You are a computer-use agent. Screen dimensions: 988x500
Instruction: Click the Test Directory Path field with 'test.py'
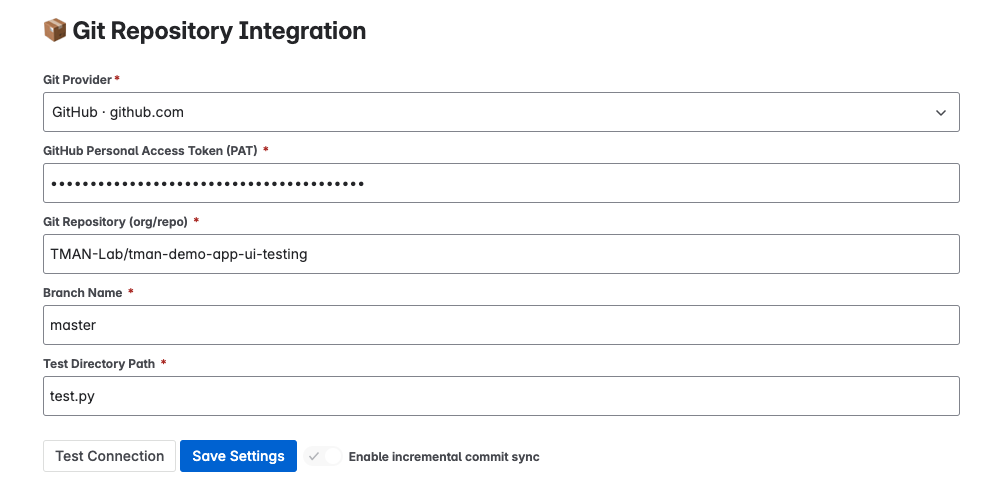click(x=501, y=396)
